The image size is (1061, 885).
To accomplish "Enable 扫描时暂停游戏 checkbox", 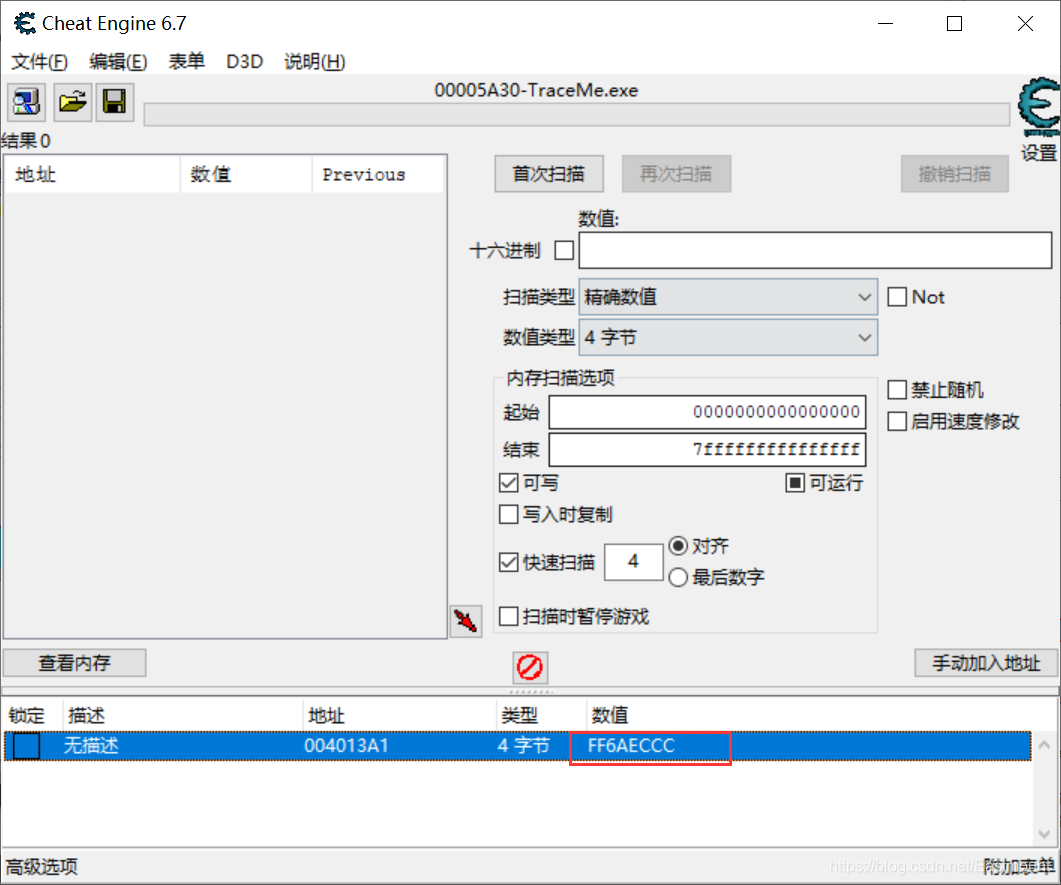I will coord(508,616).
